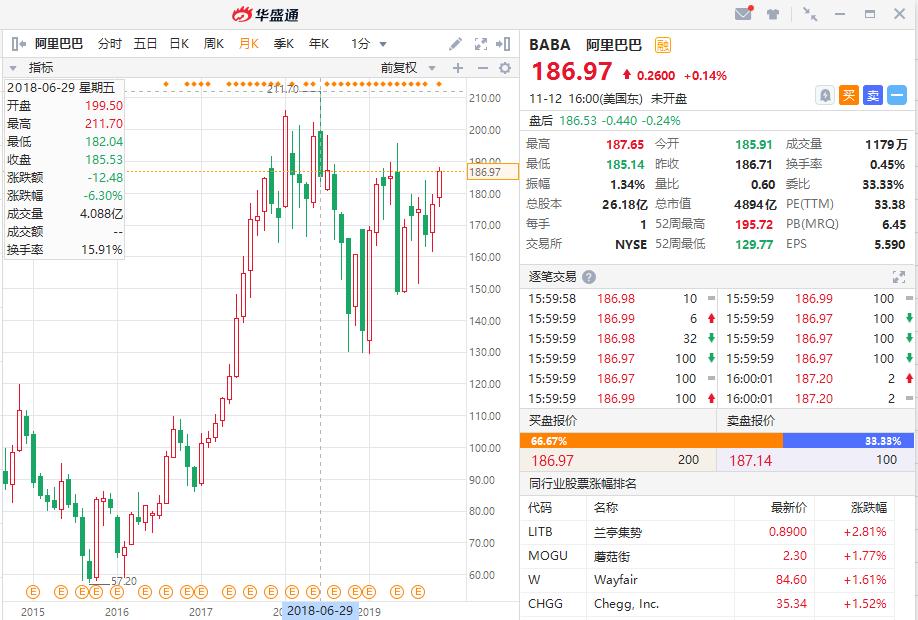Set a price alert bell
The height and width of the screenshot is (620, 918).
pos(825,95)
